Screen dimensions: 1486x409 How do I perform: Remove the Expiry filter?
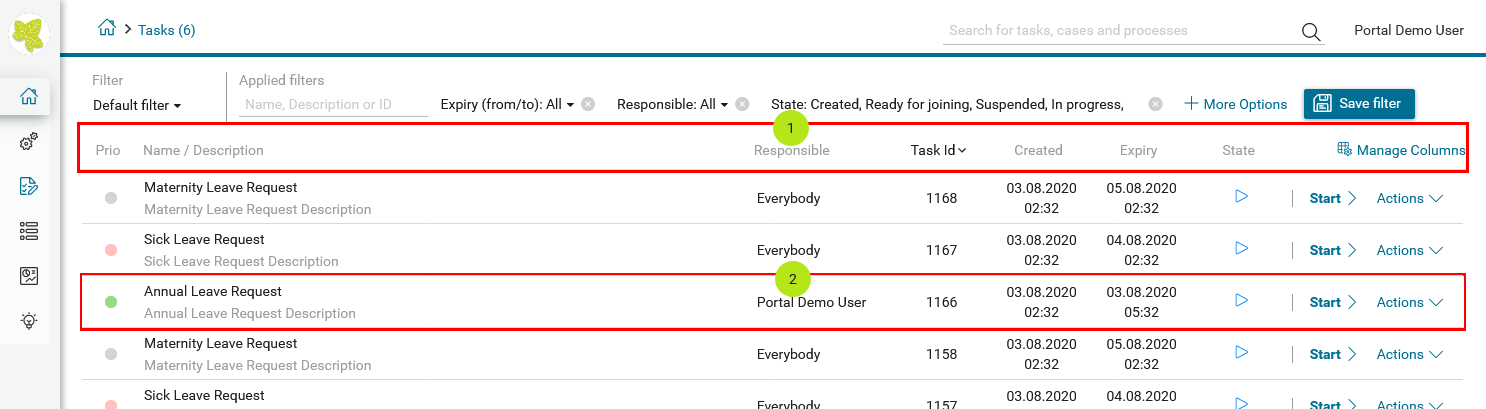pyautogui.click(x=588, y=104)
